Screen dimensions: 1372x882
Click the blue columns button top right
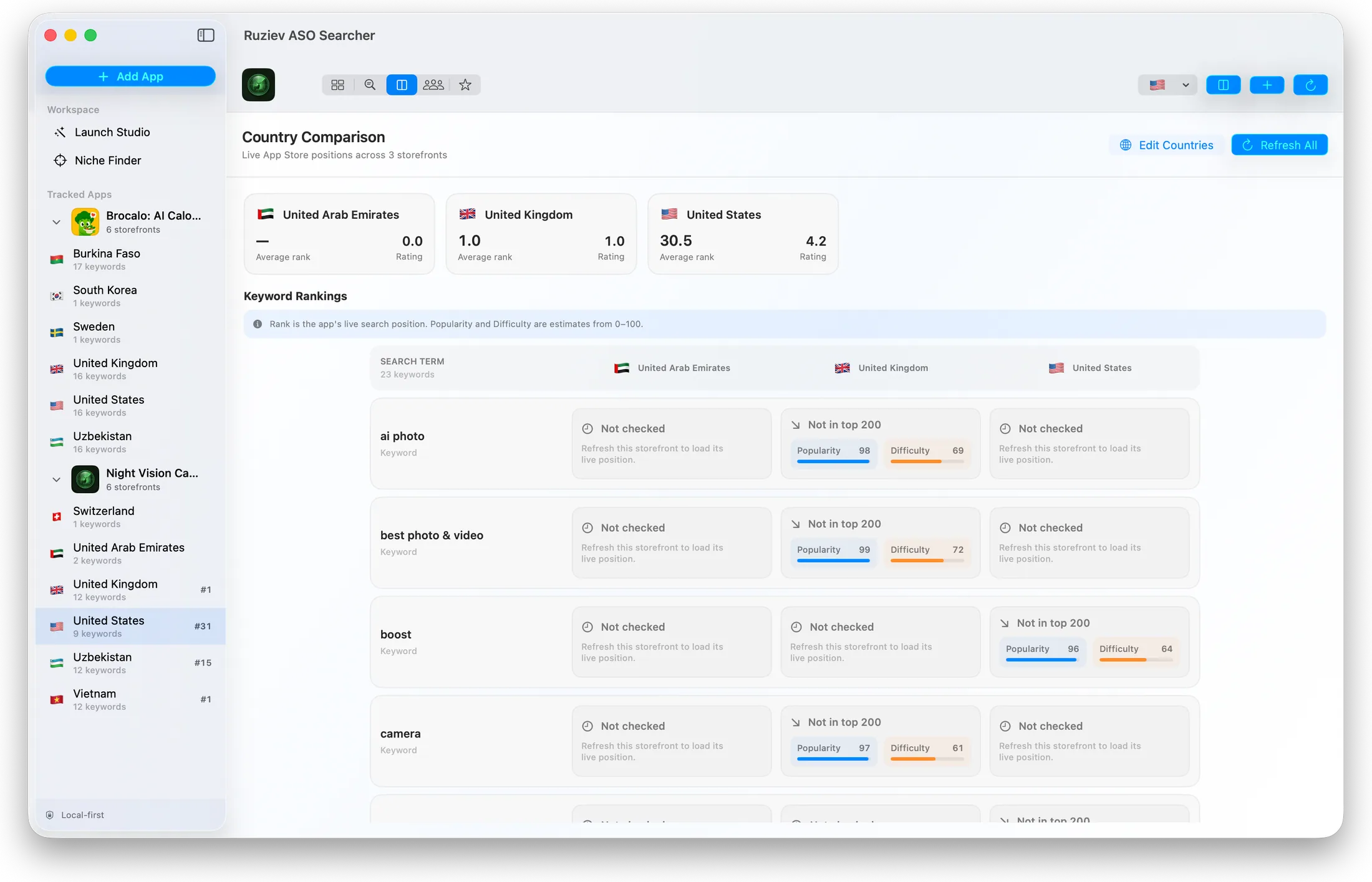click(1223, 85)
